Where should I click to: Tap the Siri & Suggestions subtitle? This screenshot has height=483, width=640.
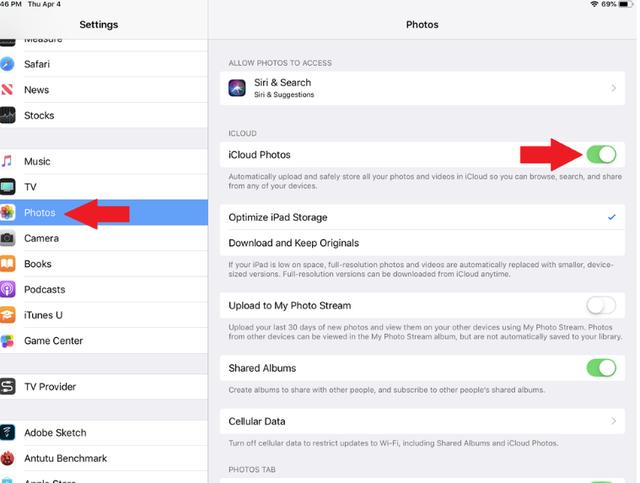[x=284, y=95]
